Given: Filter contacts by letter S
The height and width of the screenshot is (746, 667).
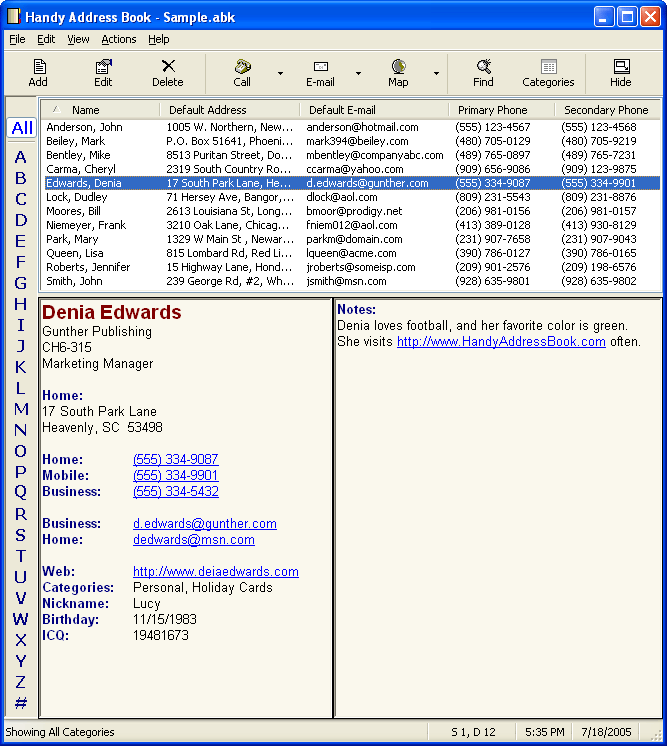Looking at the screenshot, I should (x=20, y=535).
